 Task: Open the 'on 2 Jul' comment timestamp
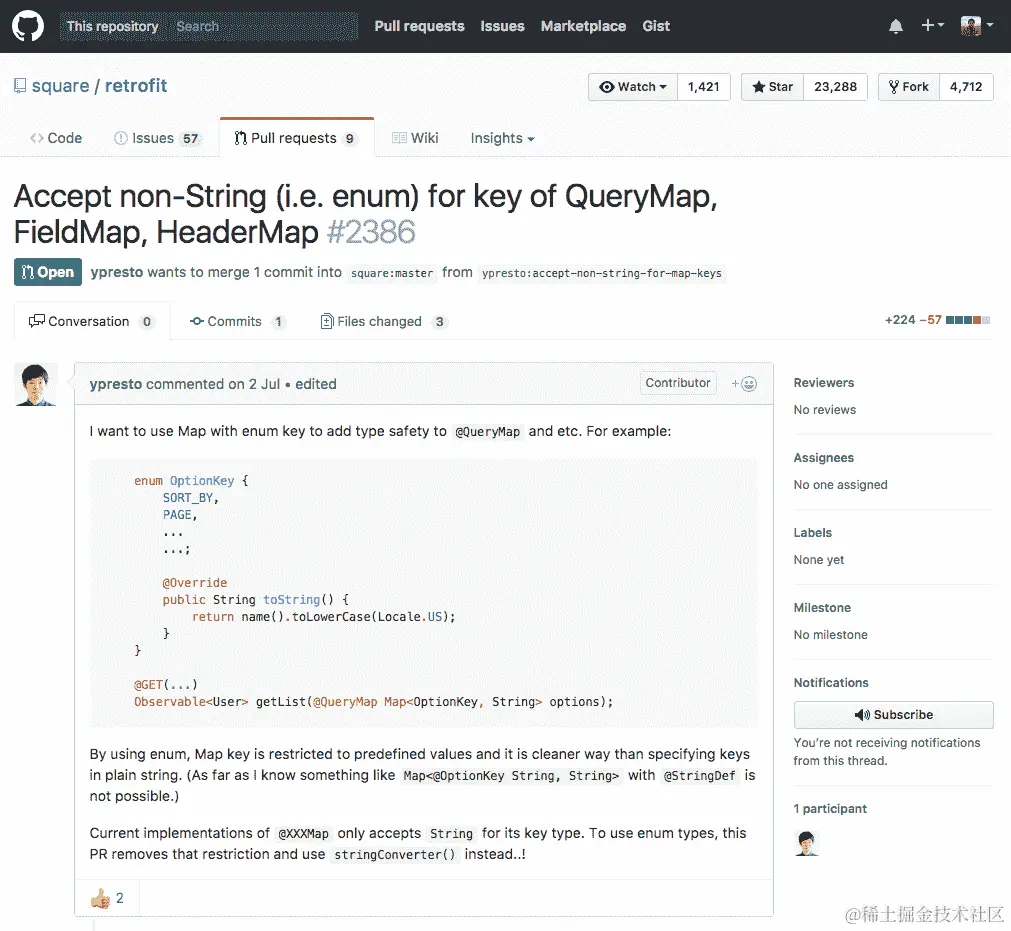[x=254, y=384]
